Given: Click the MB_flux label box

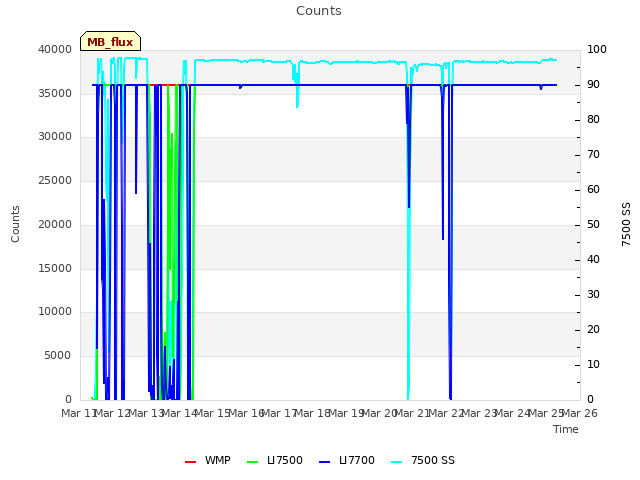Looking at the screenshot, I should 110,41.
